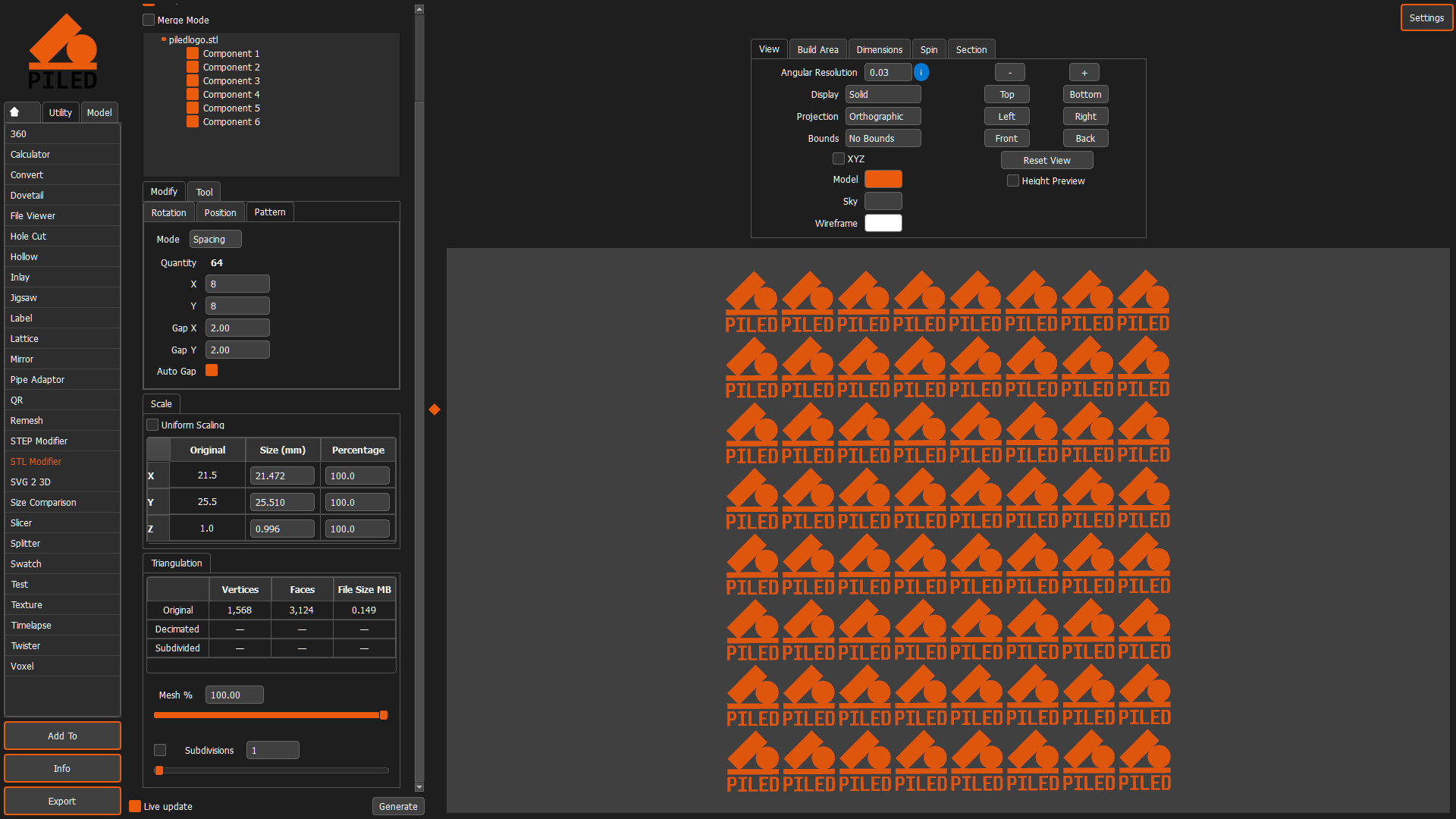Image resolution: width=1456 pixels, height=819 pixels.
Task: Click the orange panel divider diamond
Action: [x=435, y=409]
